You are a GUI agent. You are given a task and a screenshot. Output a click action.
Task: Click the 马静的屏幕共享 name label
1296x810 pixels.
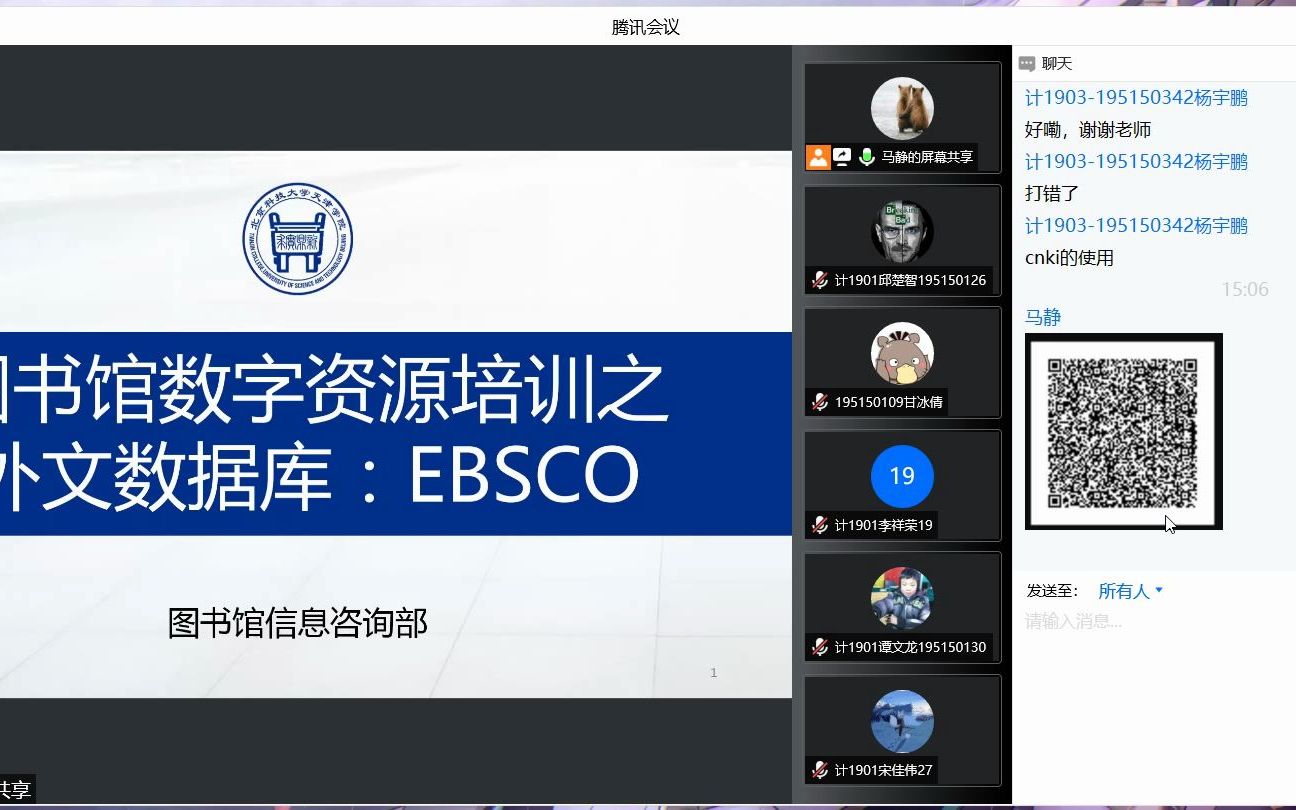(x=927, y=157)
